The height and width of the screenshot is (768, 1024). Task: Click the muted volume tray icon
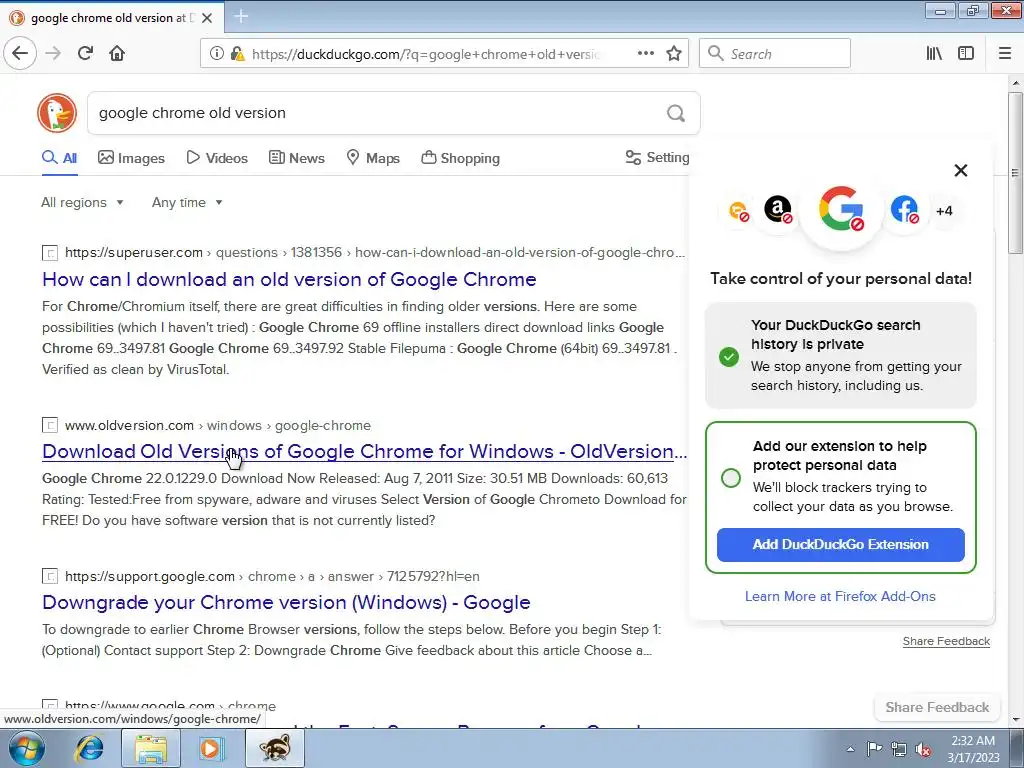923,749
